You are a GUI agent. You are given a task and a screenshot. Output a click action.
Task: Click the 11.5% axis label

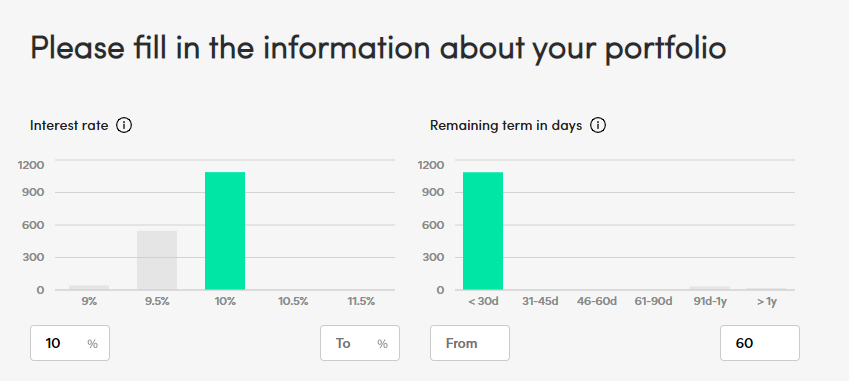pyautogui.click(x=361, y=301)
